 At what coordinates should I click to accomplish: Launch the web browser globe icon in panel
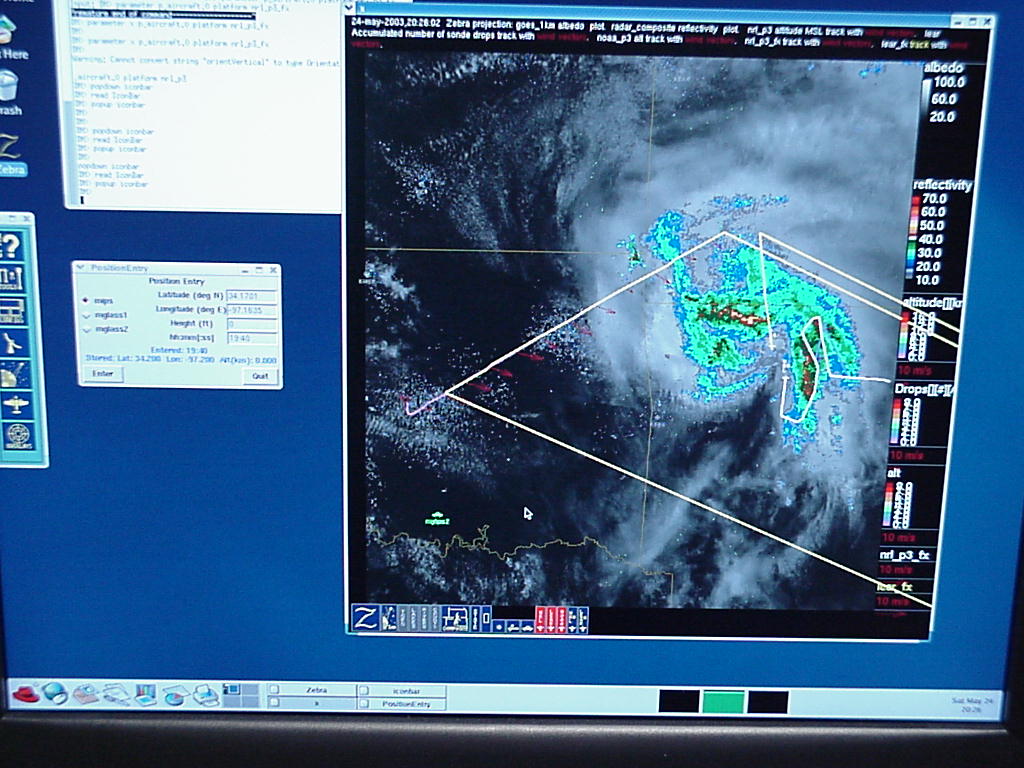[55, 693]
